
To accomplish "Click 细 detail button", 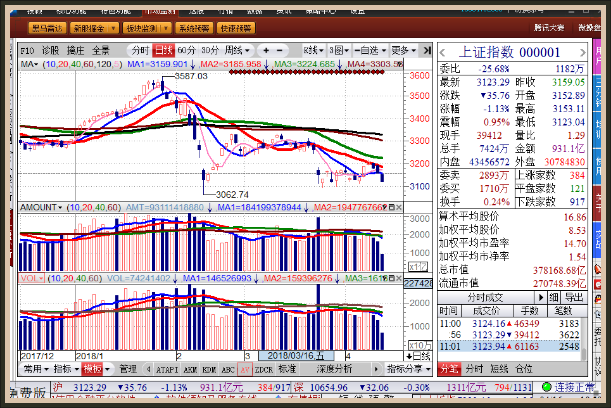I will 554,298.
